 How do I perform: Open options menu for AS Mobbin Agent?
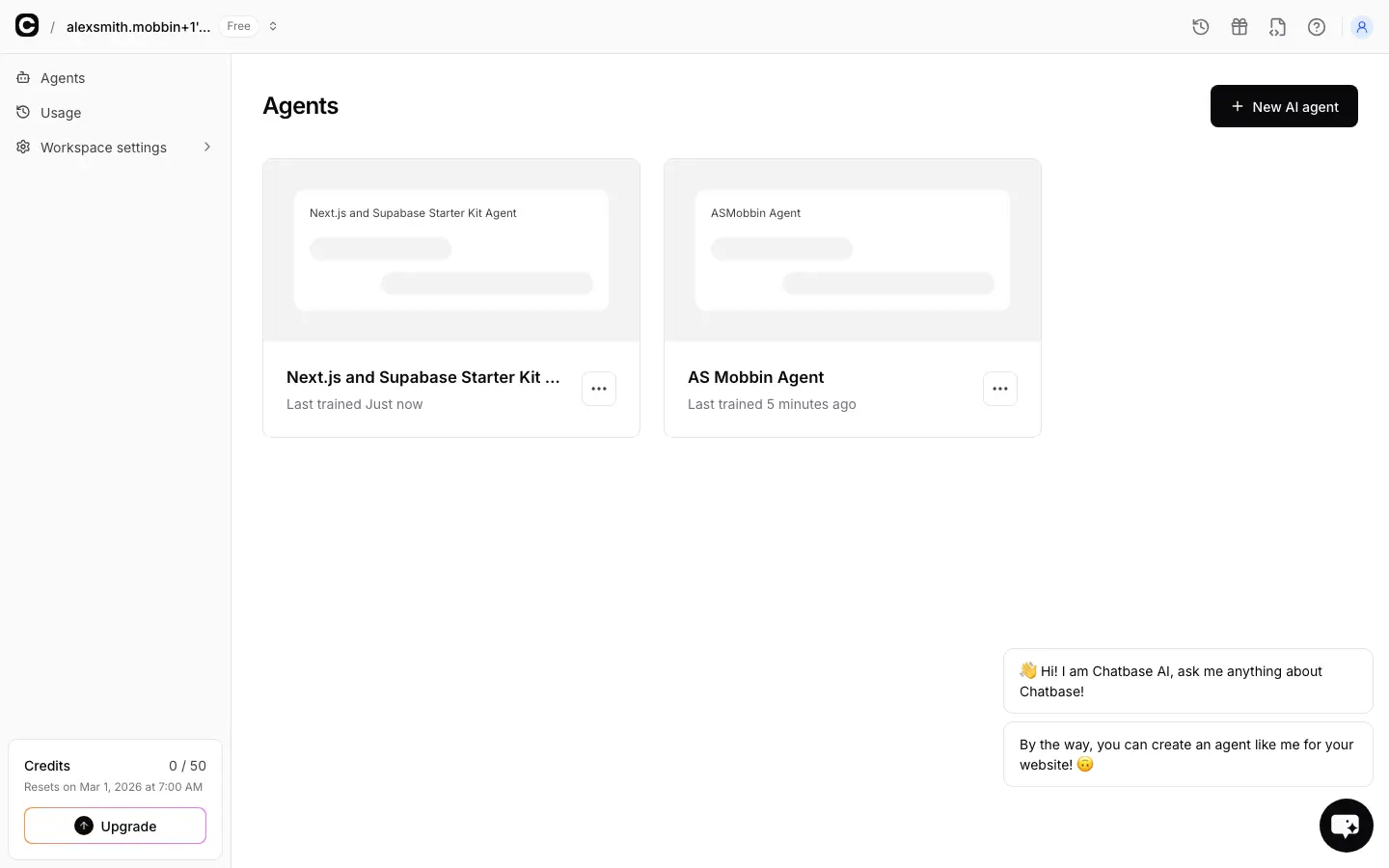[x=1000, y=389]
